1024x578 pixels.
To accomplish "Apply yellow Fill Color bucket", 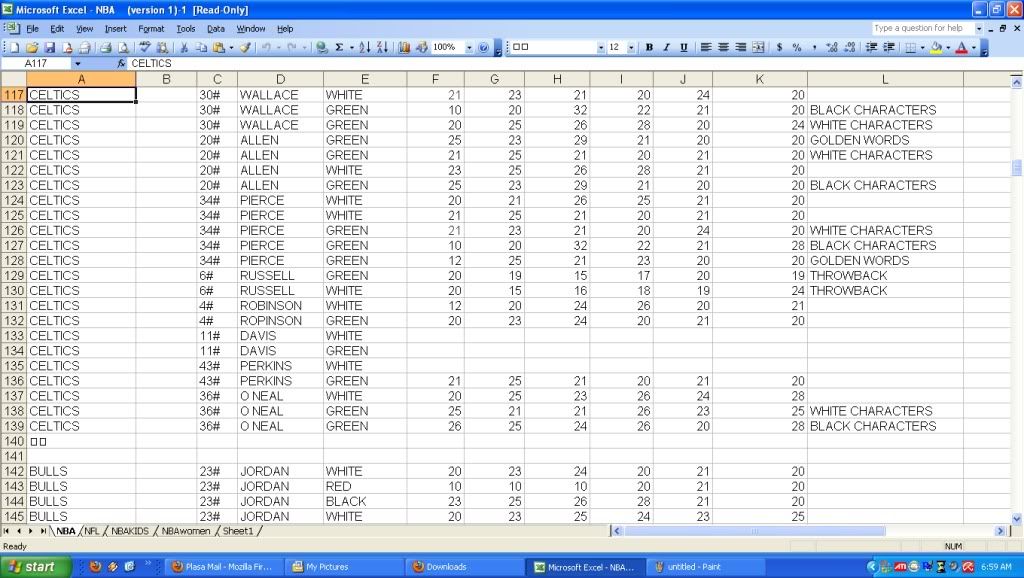I will [936, 47].
